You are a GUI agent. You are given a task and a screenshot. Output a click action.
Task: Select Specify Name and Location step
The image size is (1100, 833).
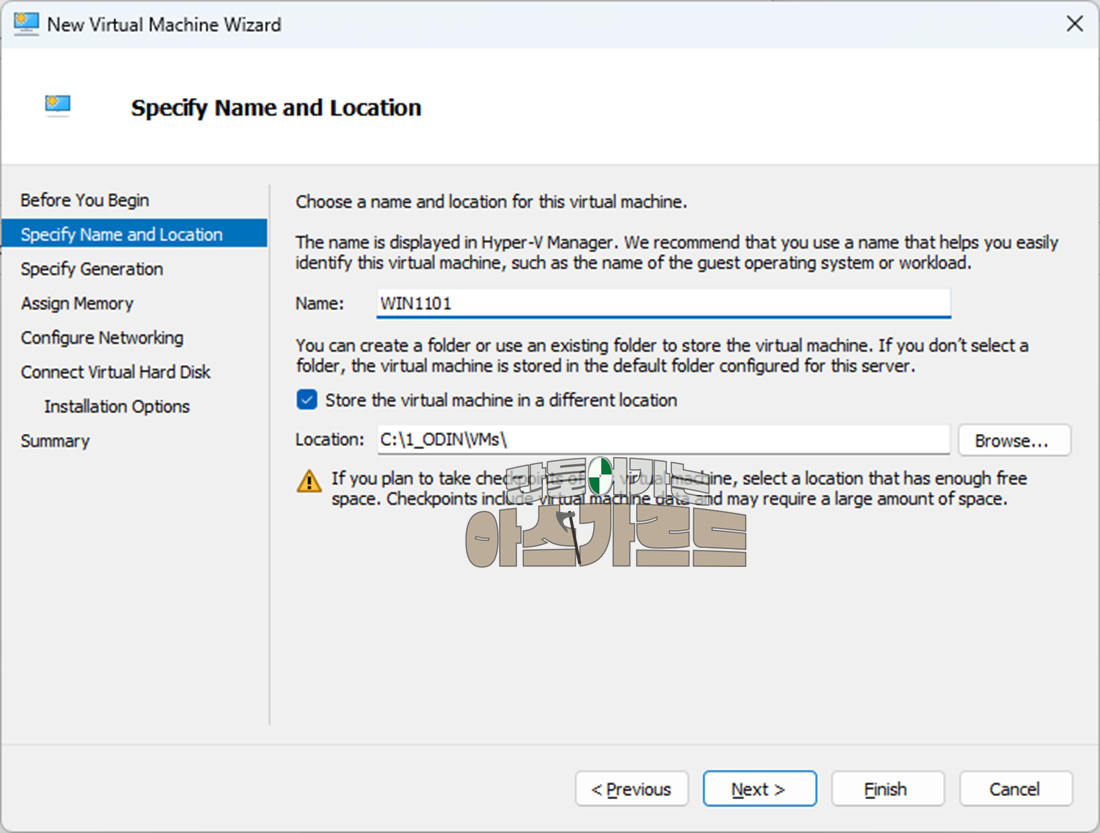pyautogui.click(x=135, y=234)
